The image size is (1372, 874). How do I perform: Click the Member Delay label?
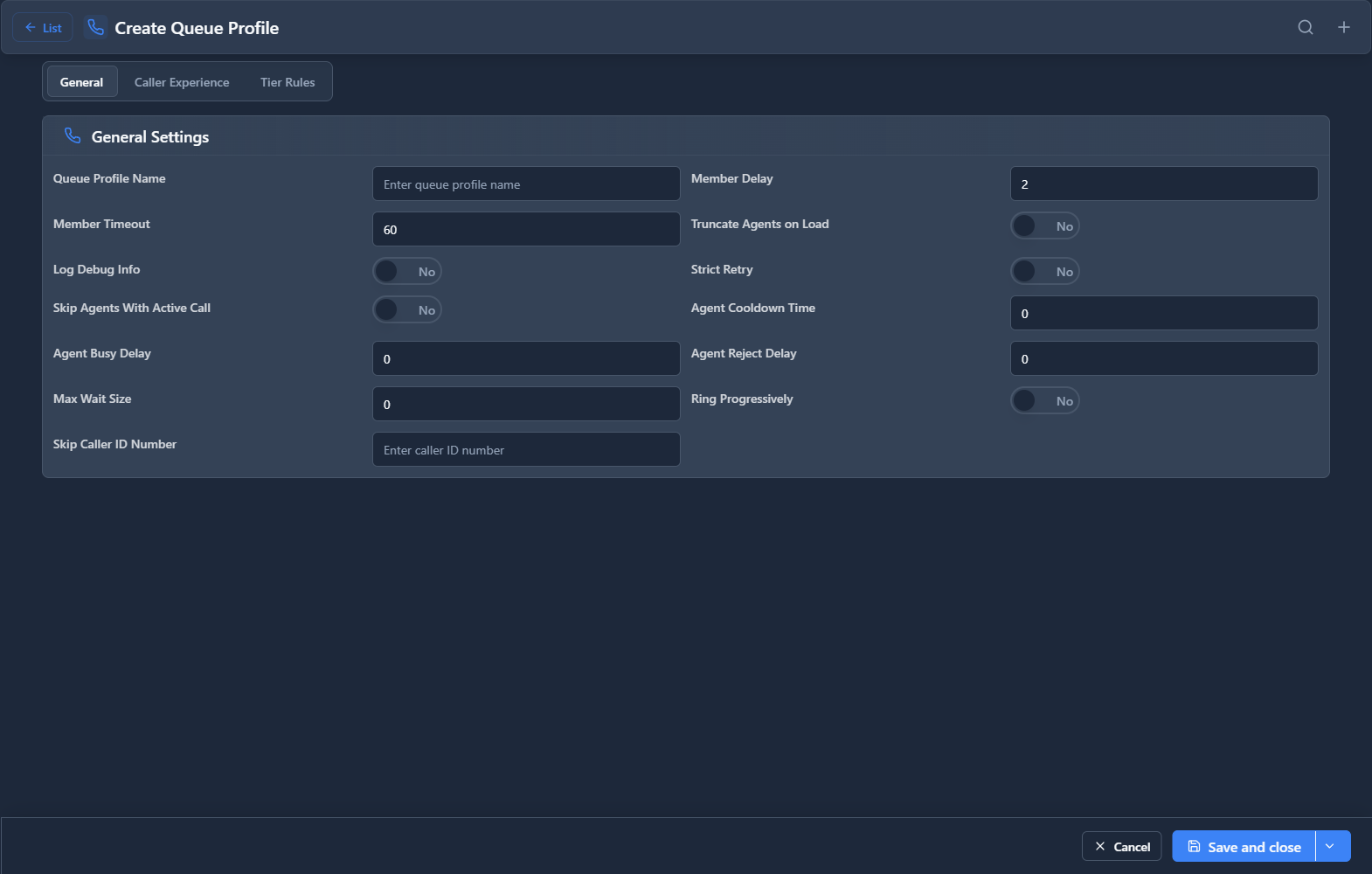731,178
